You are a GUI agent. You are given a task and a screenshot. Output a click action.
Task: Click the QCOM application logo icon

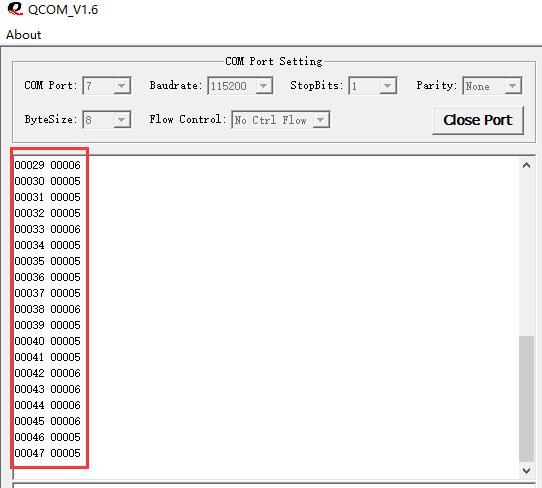(x=15, y=9)
